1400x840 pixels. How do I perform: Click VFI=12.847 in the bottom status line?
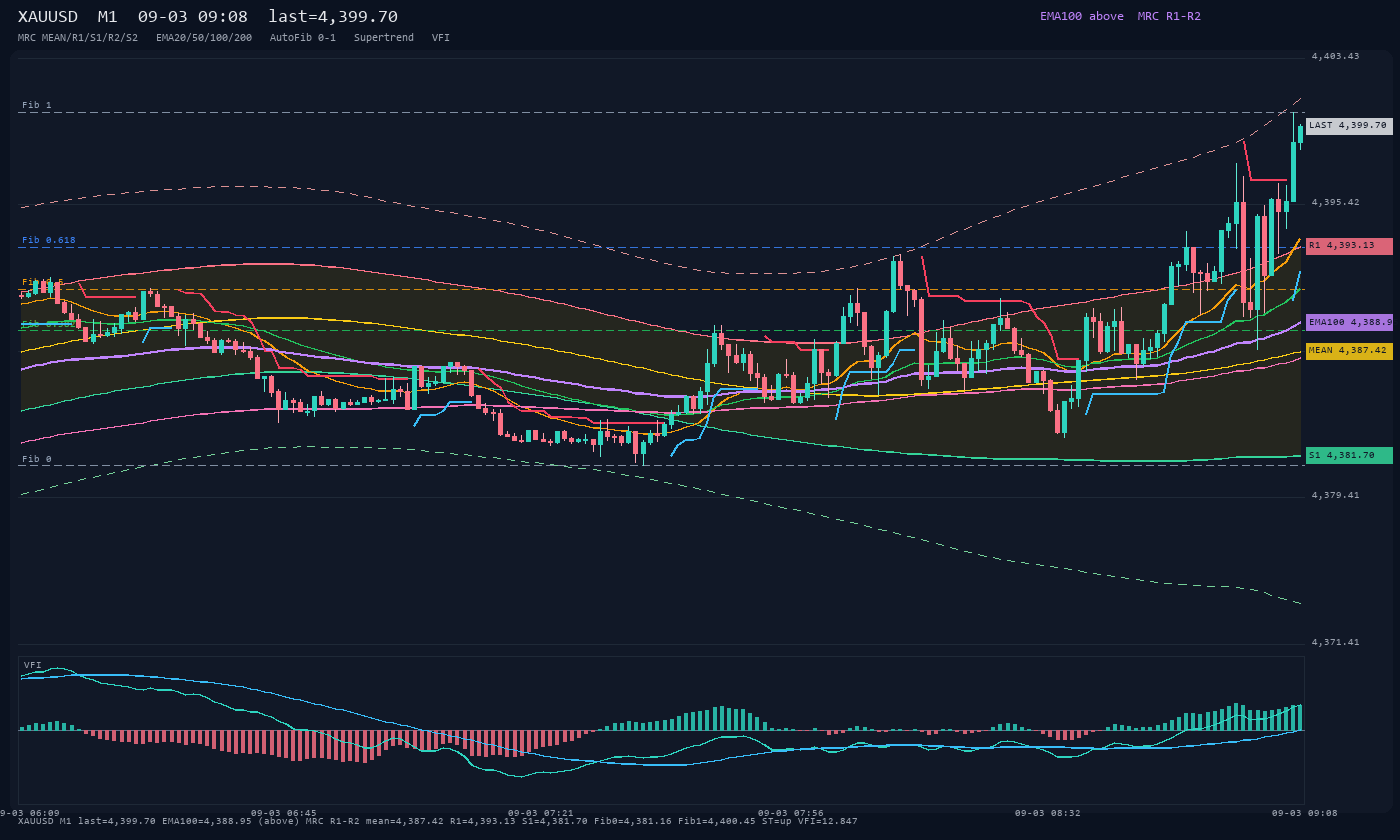point(827,821)
